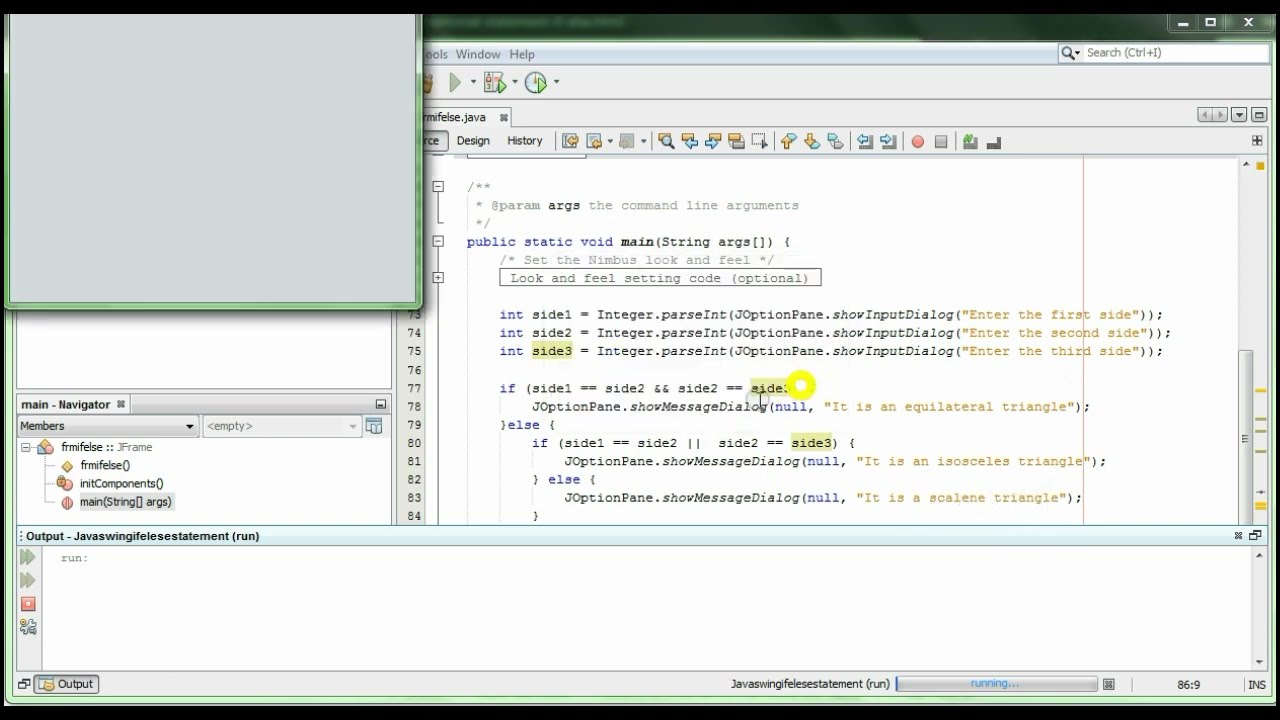Open the Debug Project dropdown arrow
1280x720 pixels.
515,83
